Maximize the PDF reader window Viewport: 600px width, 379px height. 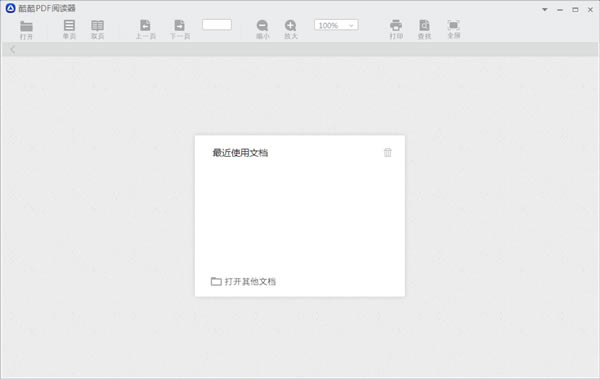click(x=575, y=10)
